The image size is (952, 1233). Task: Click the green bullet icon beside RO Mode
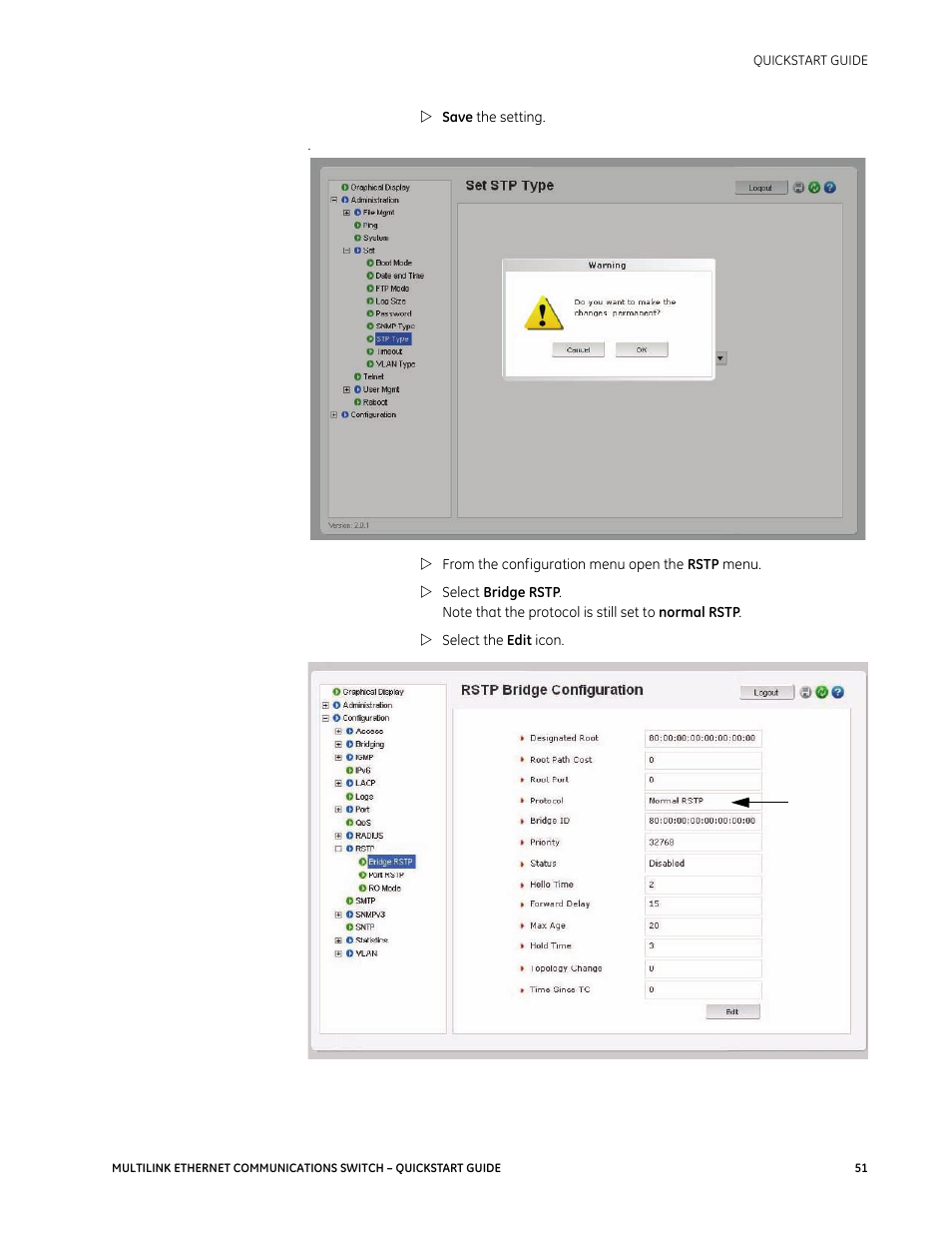[362, 889]
